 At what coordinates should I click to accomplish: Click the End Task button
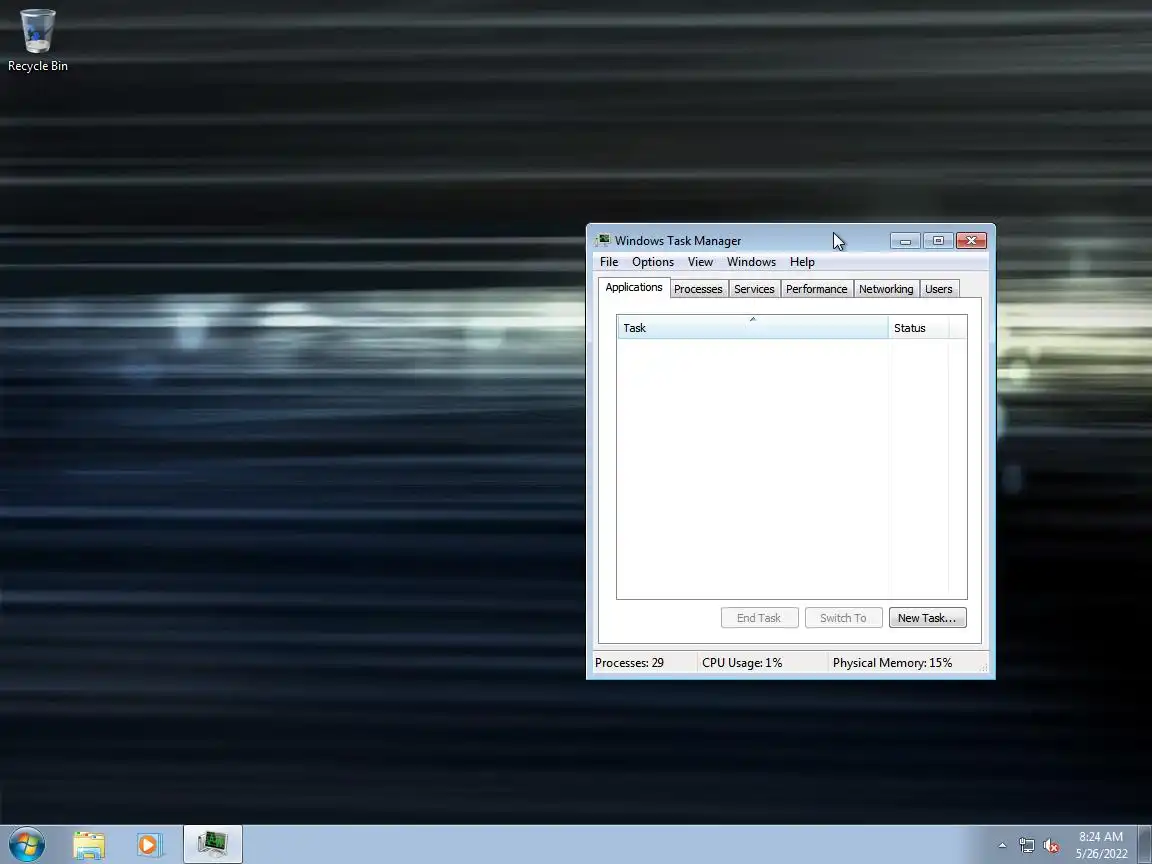[759, 618]
